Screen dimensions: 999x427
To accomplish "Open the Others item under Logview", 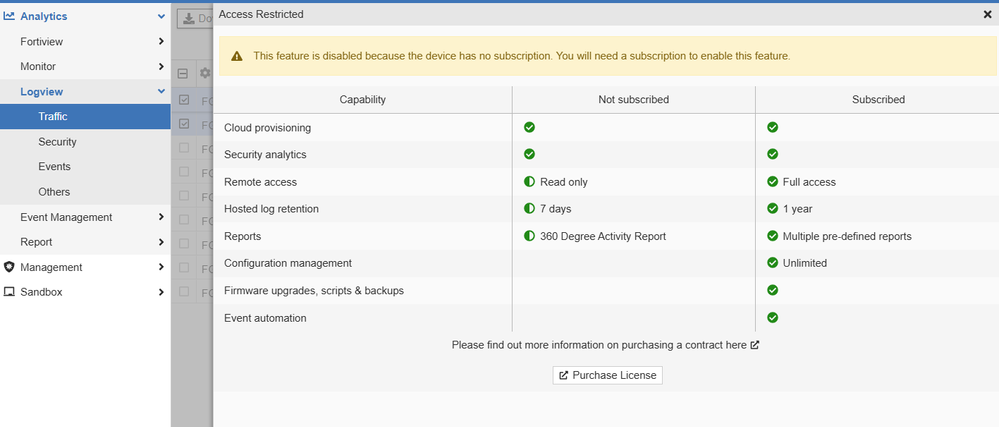I will [54, 192].
